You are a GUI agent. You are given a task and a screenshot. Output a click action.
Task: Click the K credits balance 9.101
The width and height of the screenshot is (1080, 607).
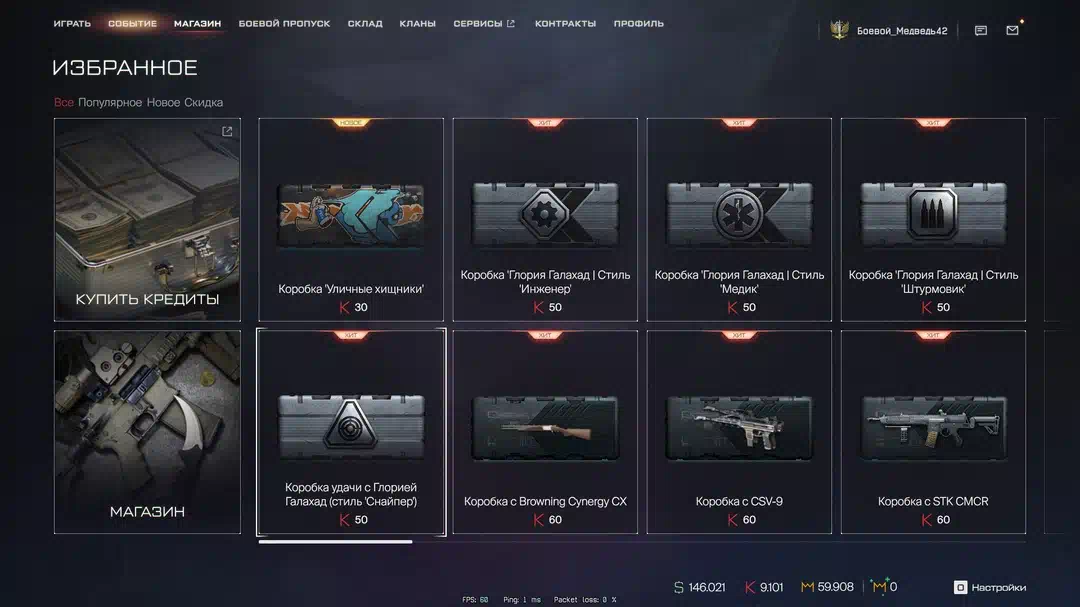pos(764,587)
